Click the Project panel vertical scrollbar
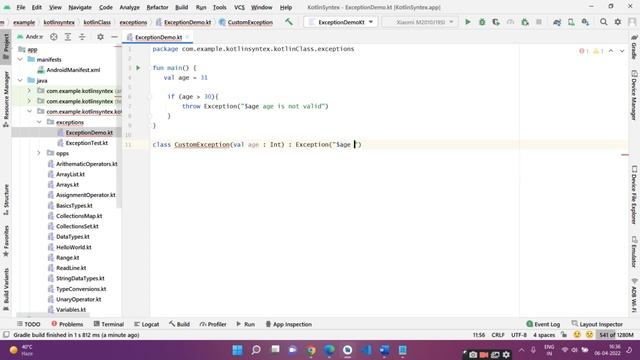This screenshot has width=640, height=360. click(x=119, y=127)
